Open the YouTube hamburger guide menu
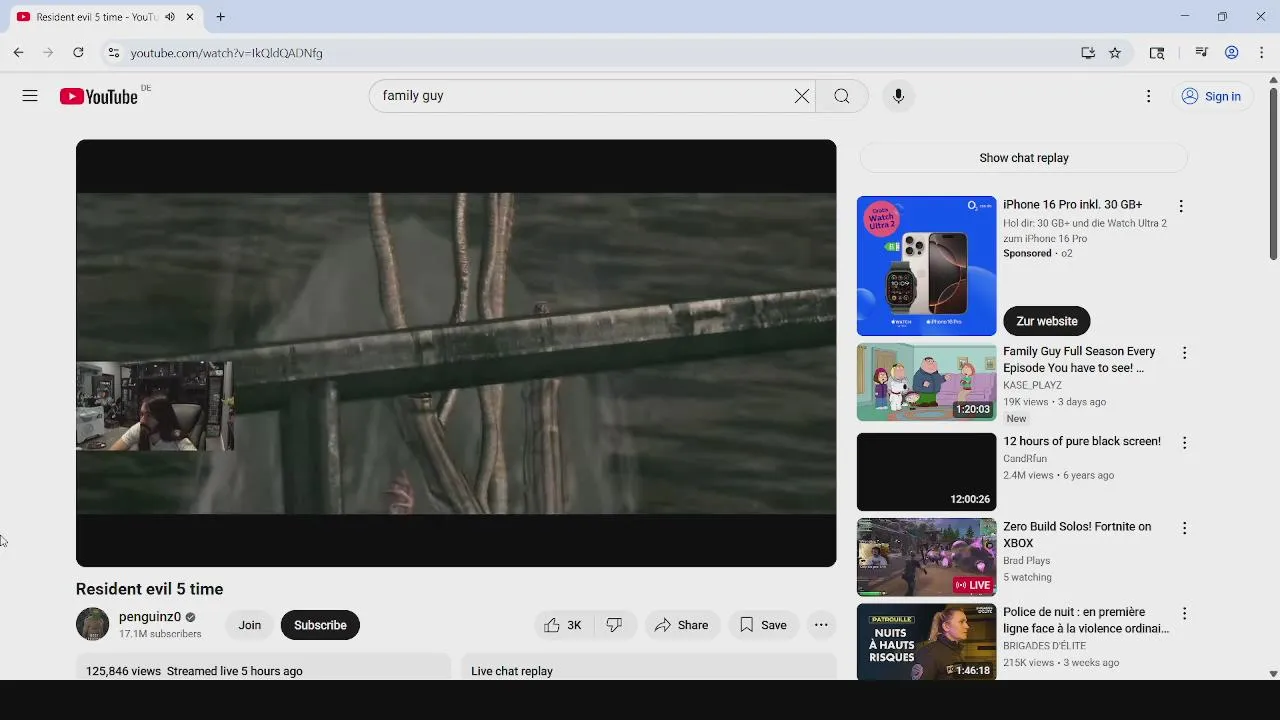This screenshot has height=720, width=1280. (x=30, y=96)
